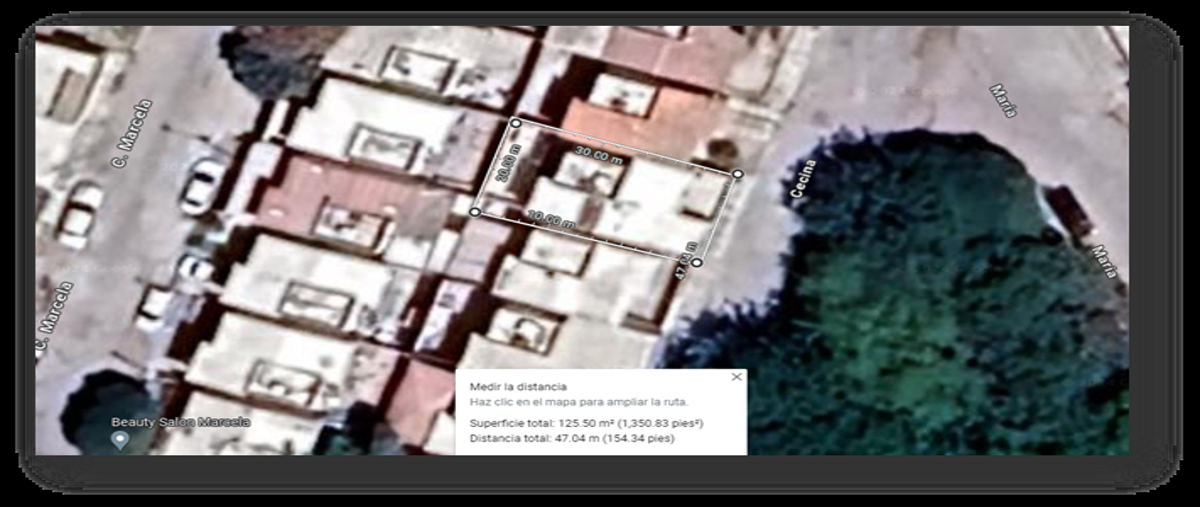Select the bottom-left measurement vertex point
The image size is (1200, 507).
tap(475, 212)
